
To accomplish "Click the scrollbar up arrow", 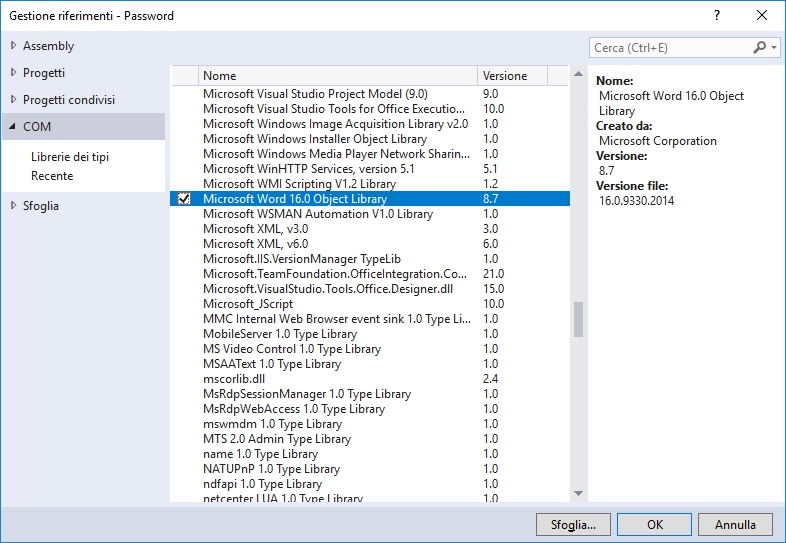I will coord(578,74).
